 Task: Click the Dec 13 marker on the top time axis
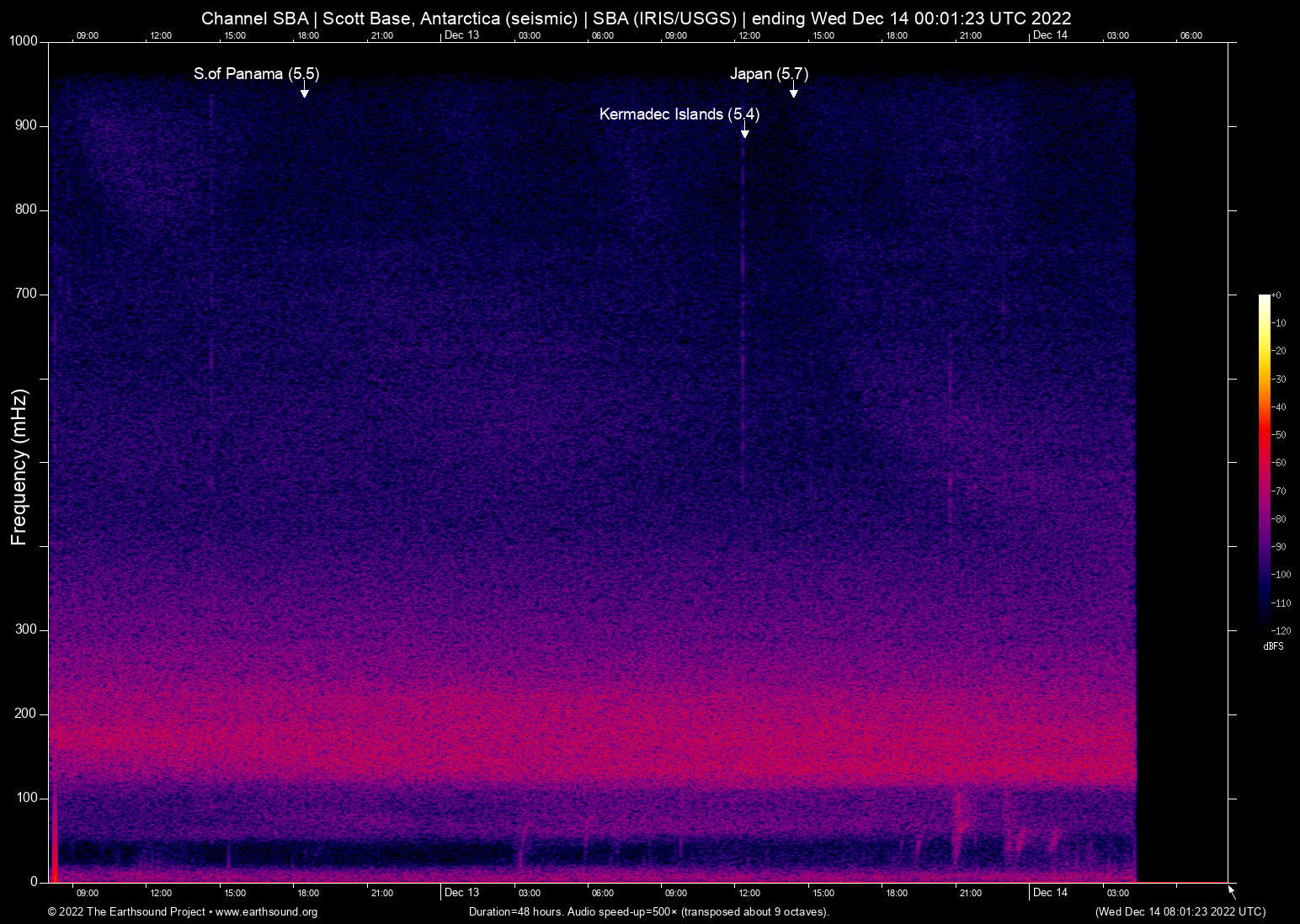tap(461, 35)
